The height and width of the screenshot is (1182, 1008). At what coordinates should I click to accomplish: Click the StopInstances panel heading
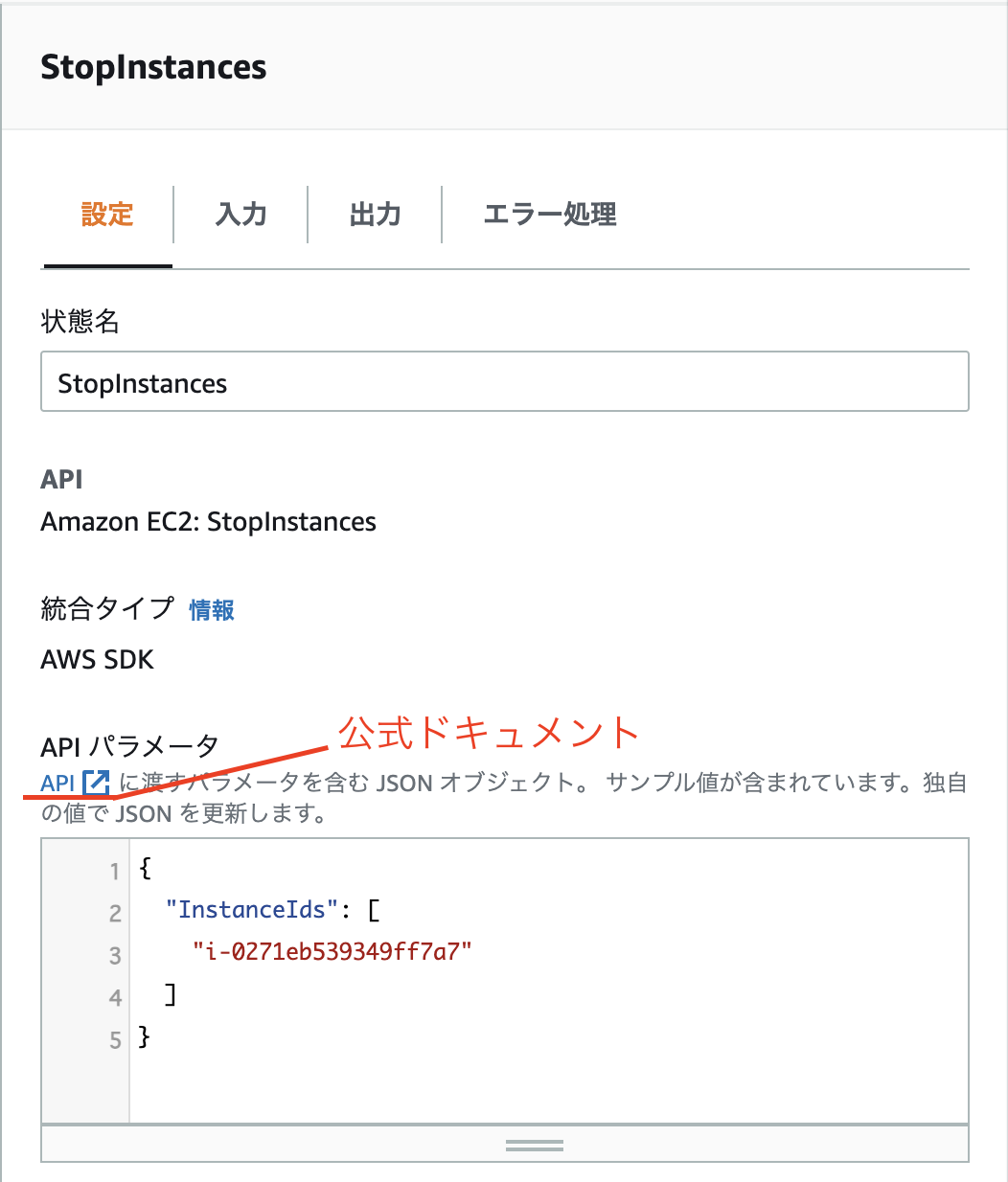(x=153, y=67)
